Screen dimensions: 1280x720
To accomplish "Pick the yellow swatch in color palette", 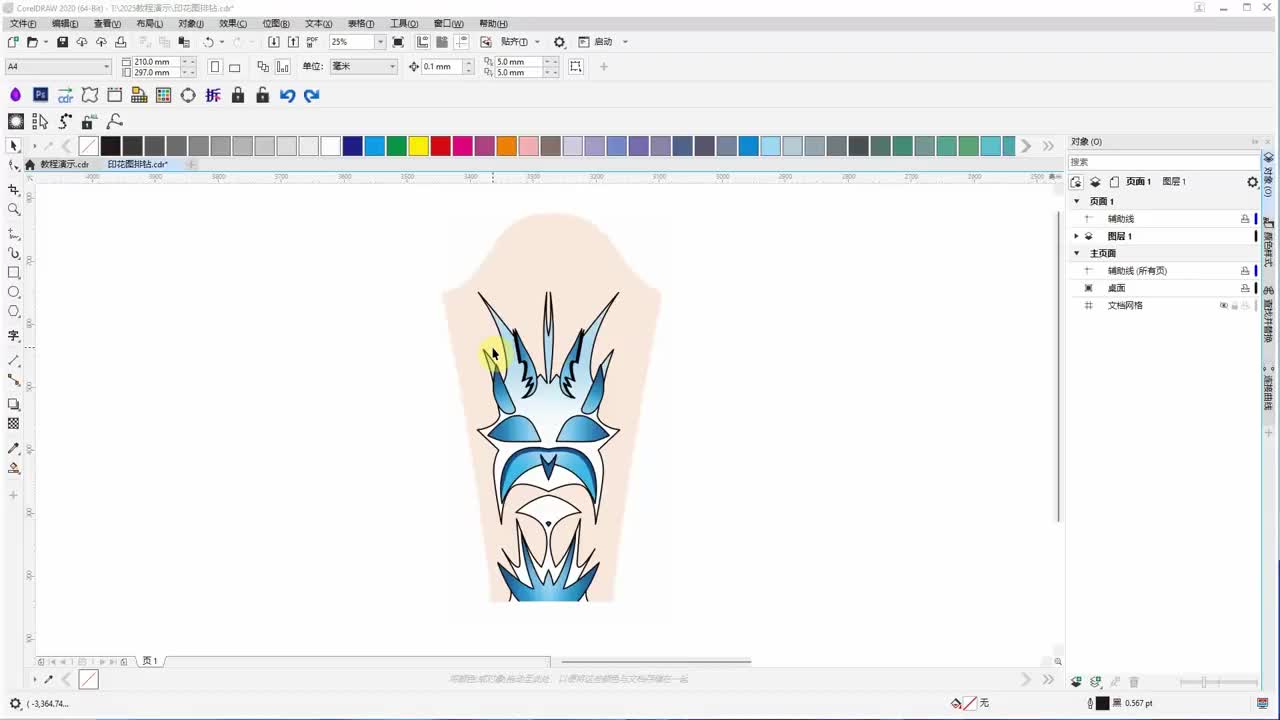I will pos(418,146).
